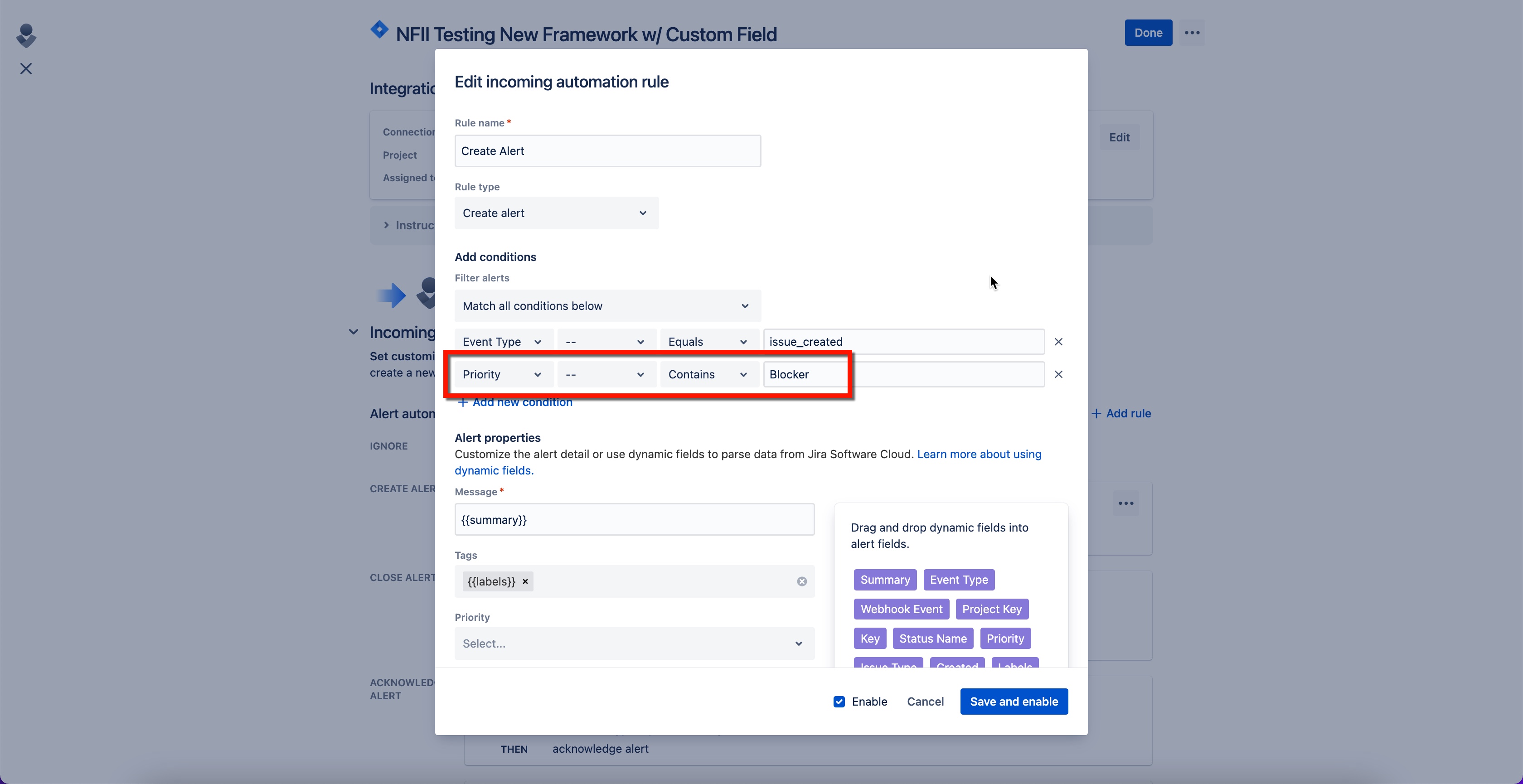Click the Rule name input field
Viewport: 1523px width, 784px height.
coord(607,151)
